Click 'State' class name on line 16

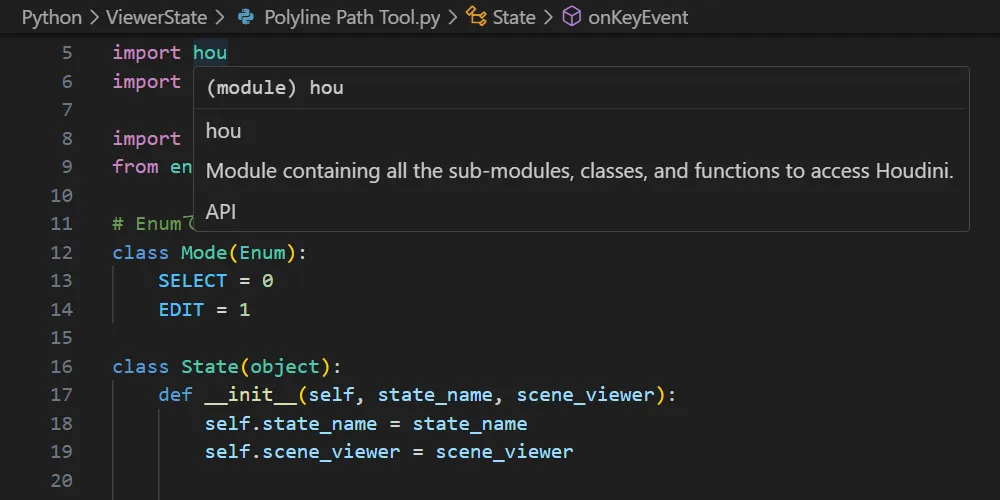click(210, 367)
